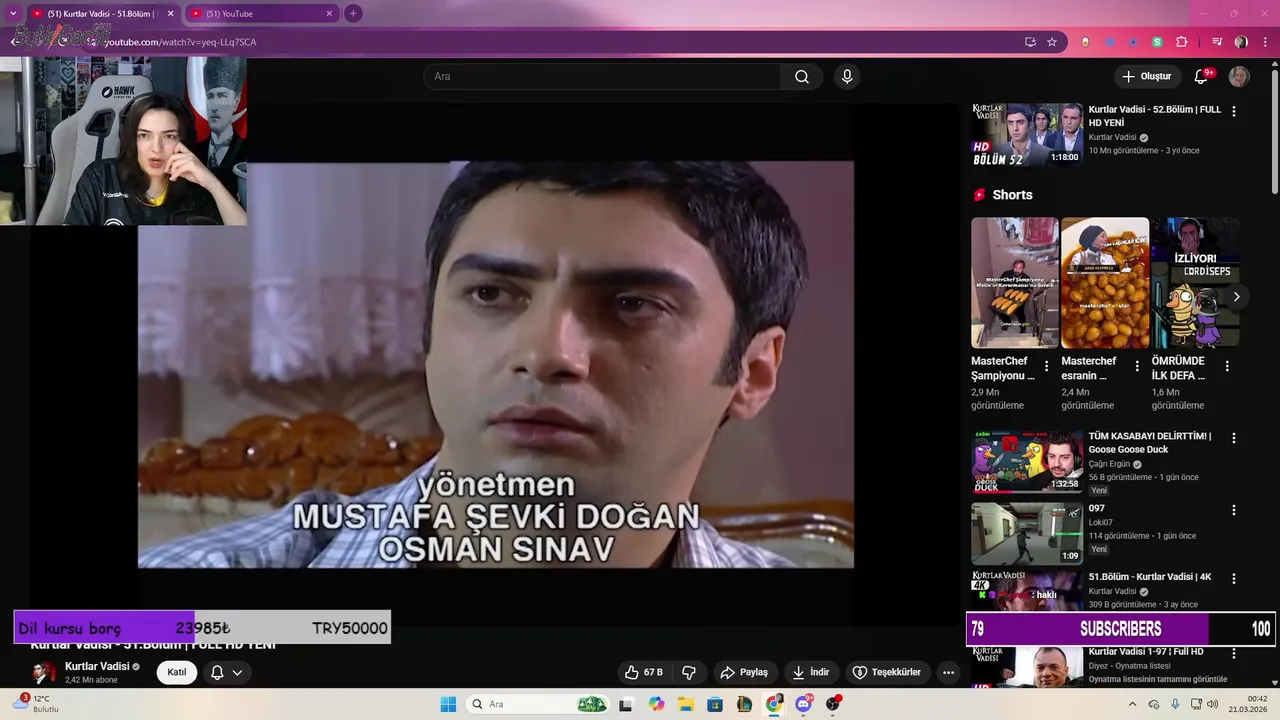This screenshot has height=720, width=1280.
Task: Open the Goose Goose Duck video thumbnail
Action: click(1026, 462)
